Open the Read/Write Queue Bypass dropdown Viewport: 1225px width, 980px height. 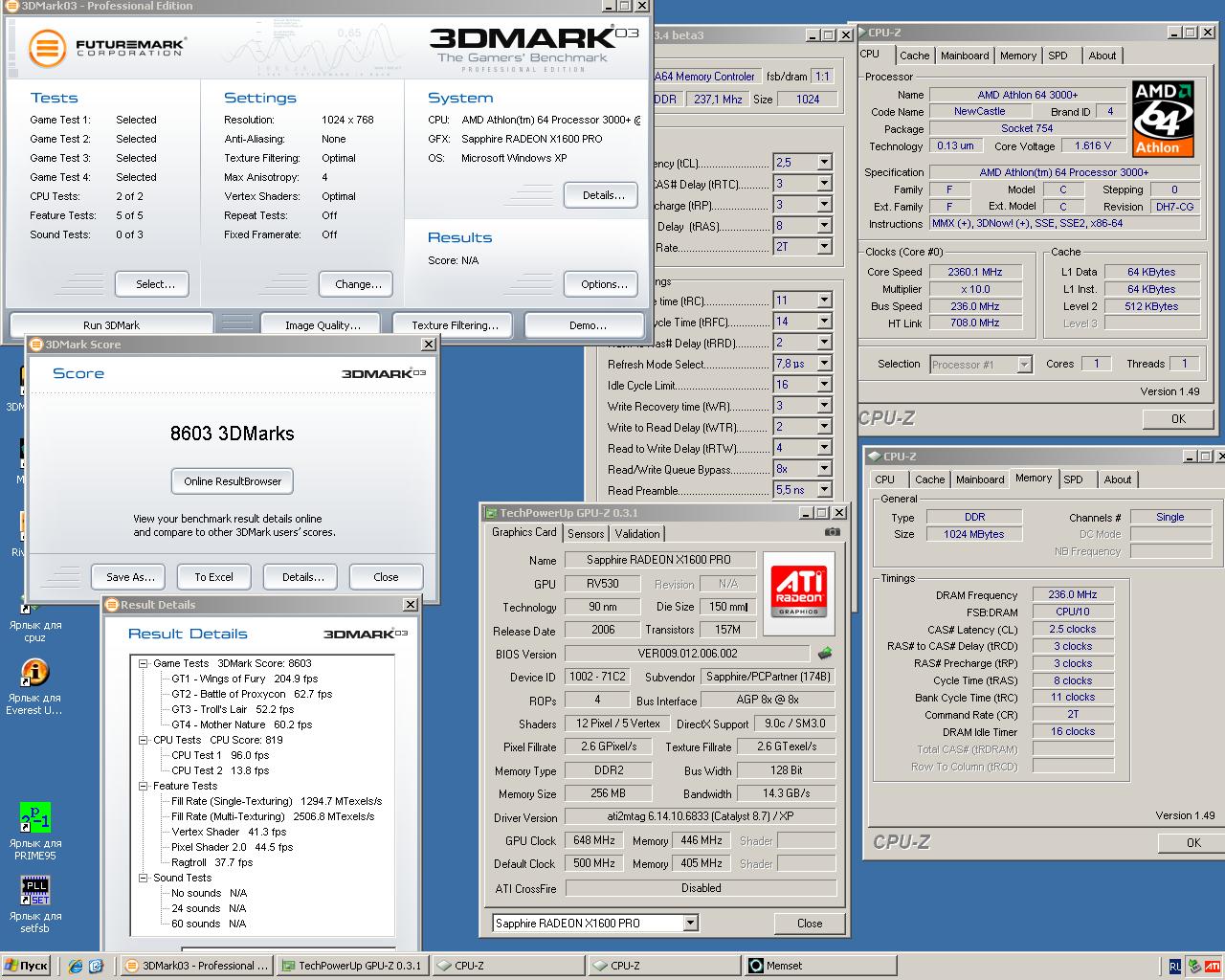[823, 469]
